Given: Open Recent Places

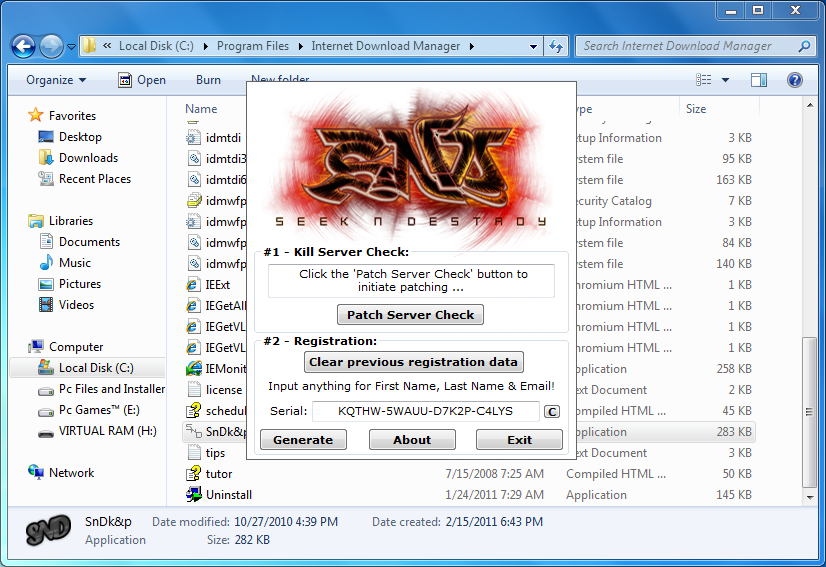Looking at the screenshot, I should tap(84, 179).
